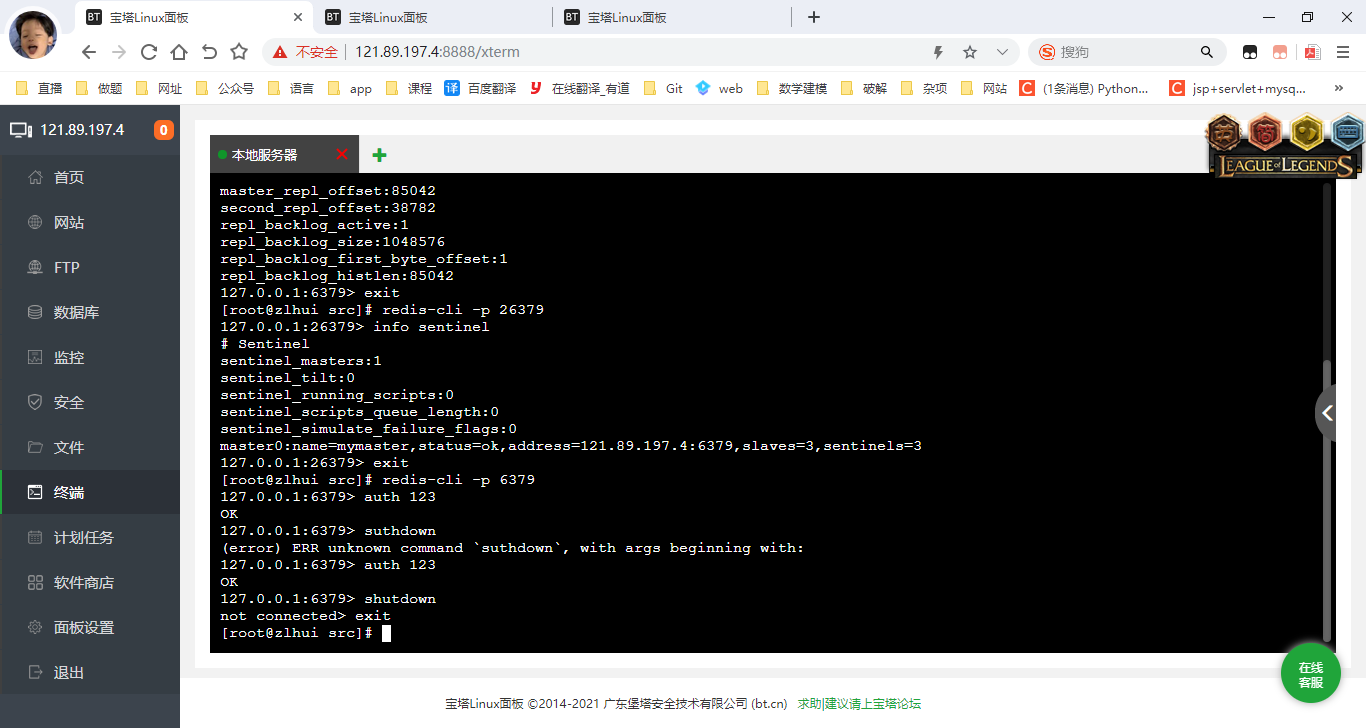Expand the collapsed right side panel arrow
The width and height of the screenshot is (1366, 728).
pos(1327,412)
